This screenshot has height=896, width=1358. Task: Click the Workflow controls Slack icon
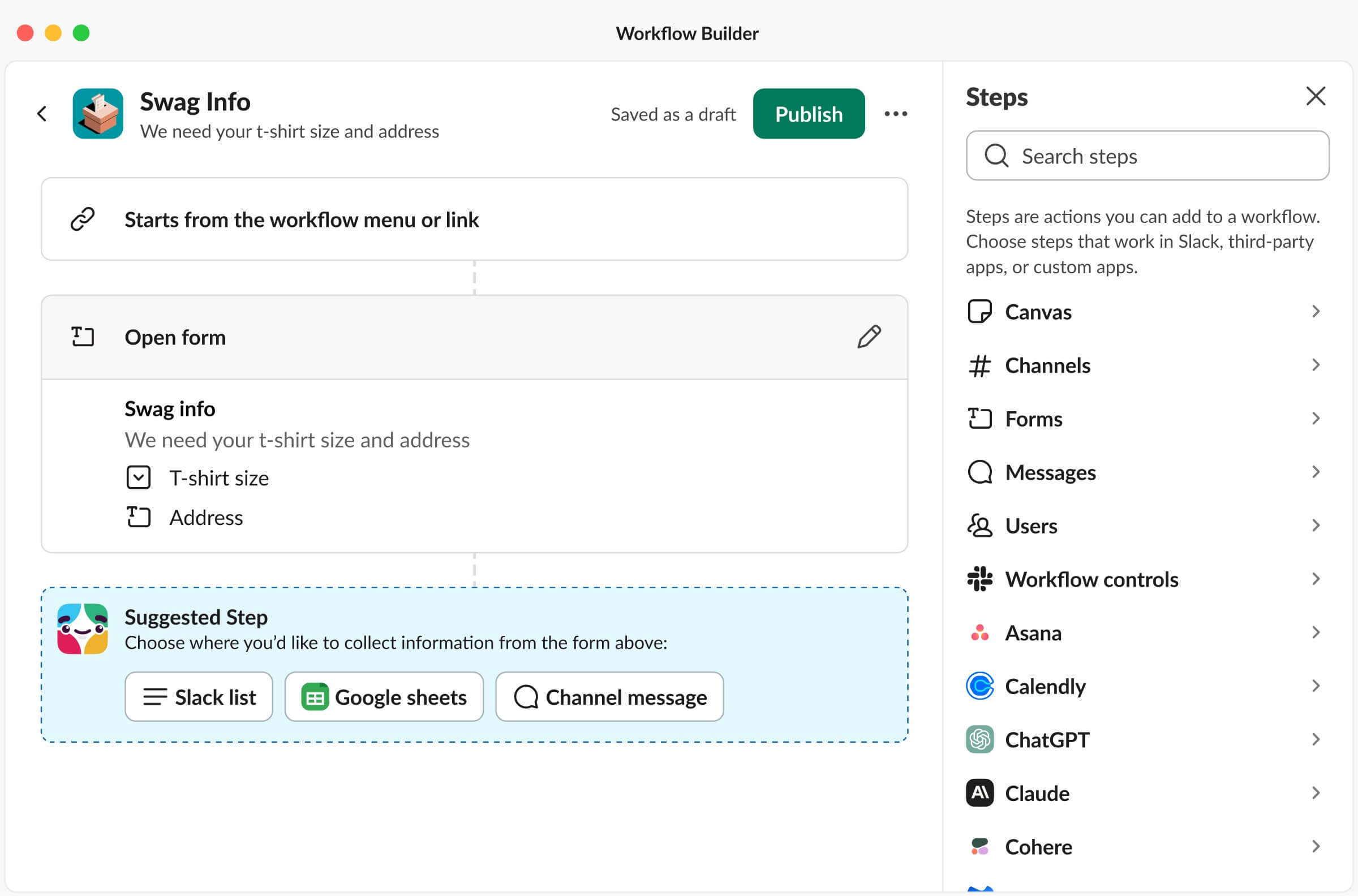click(979, 579)
